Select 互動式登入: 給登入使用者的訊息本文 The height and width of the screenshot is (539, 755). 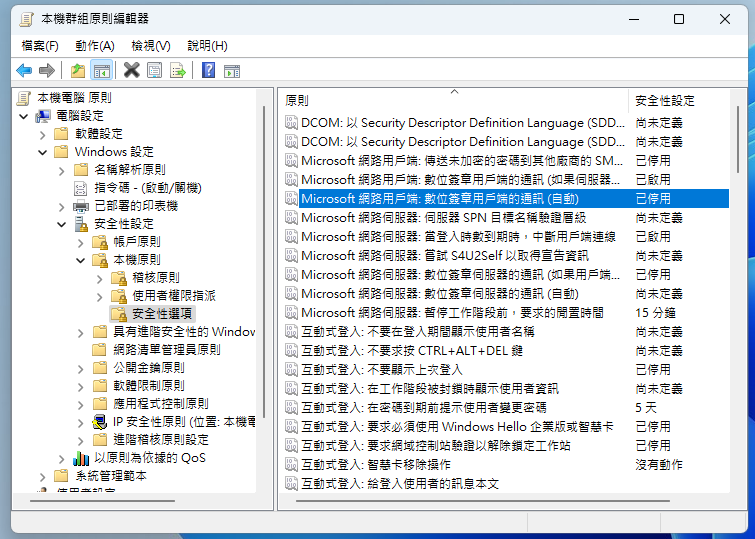pyautogui.click(x=506, y=484)
